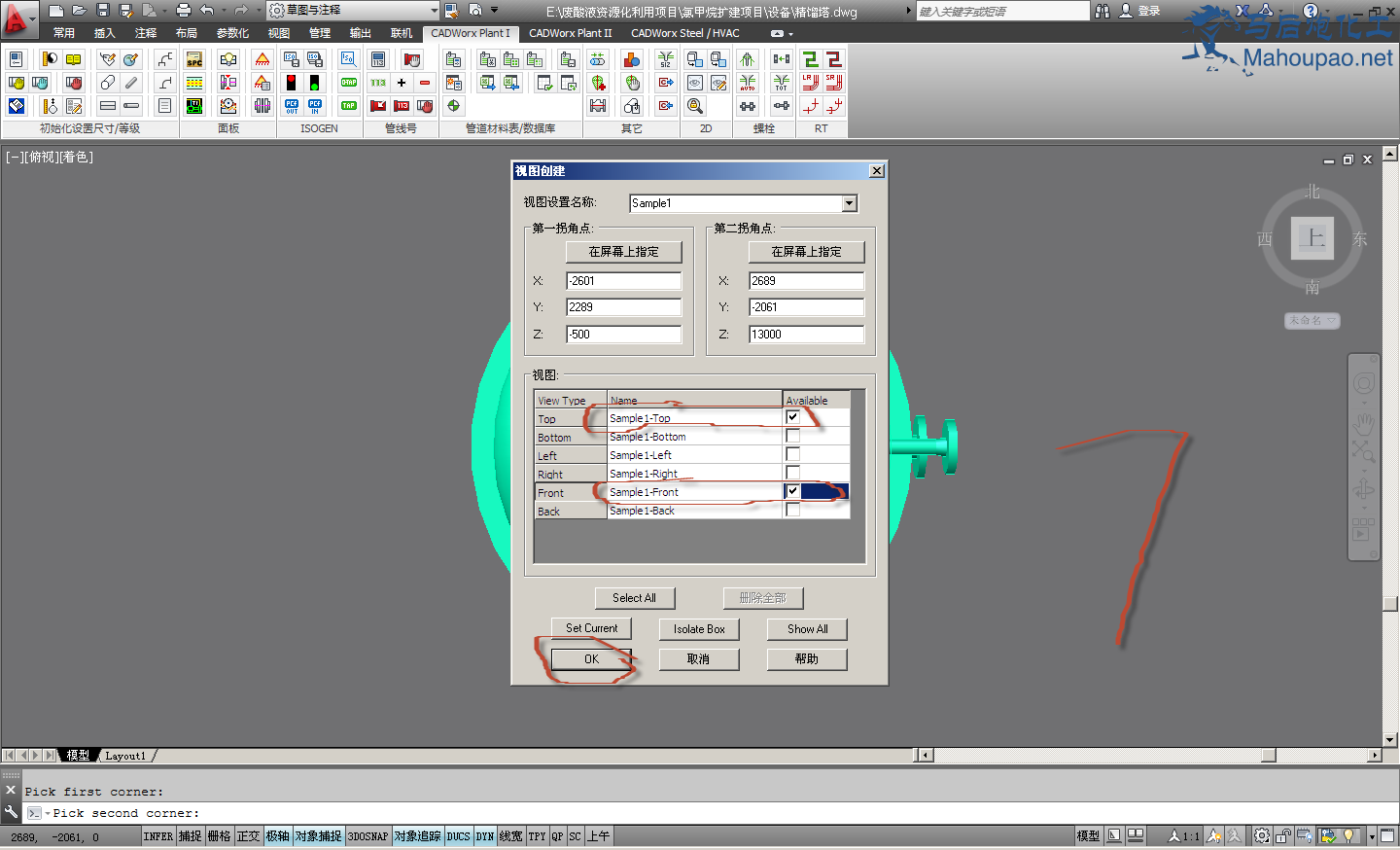This screenshot has width=1400, height=850.
Task: Click the SR elbow icon in RT group
Action: pos(834,83)
